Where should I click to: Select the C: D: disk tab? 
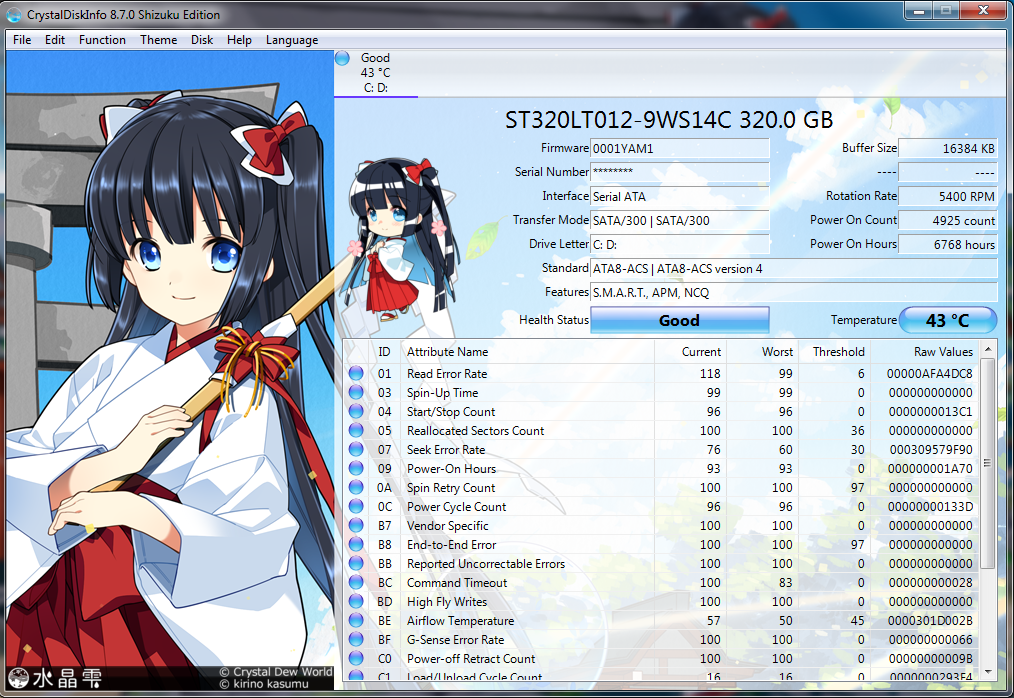tap(376, 73)
